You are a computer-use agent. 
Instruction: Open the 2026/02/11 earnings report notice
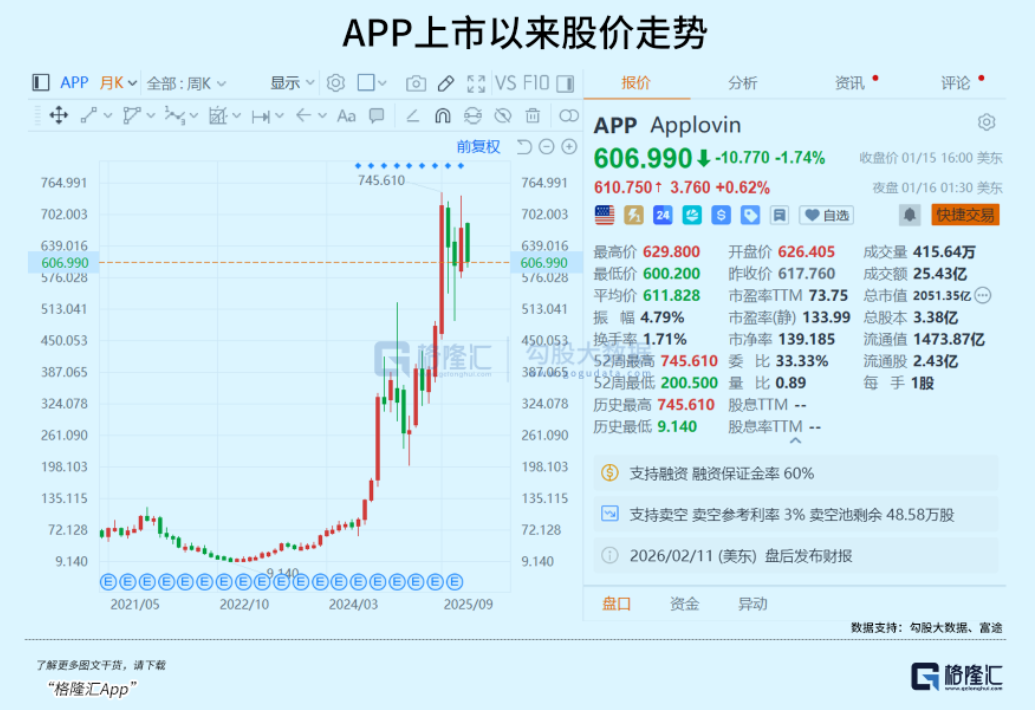795,556
